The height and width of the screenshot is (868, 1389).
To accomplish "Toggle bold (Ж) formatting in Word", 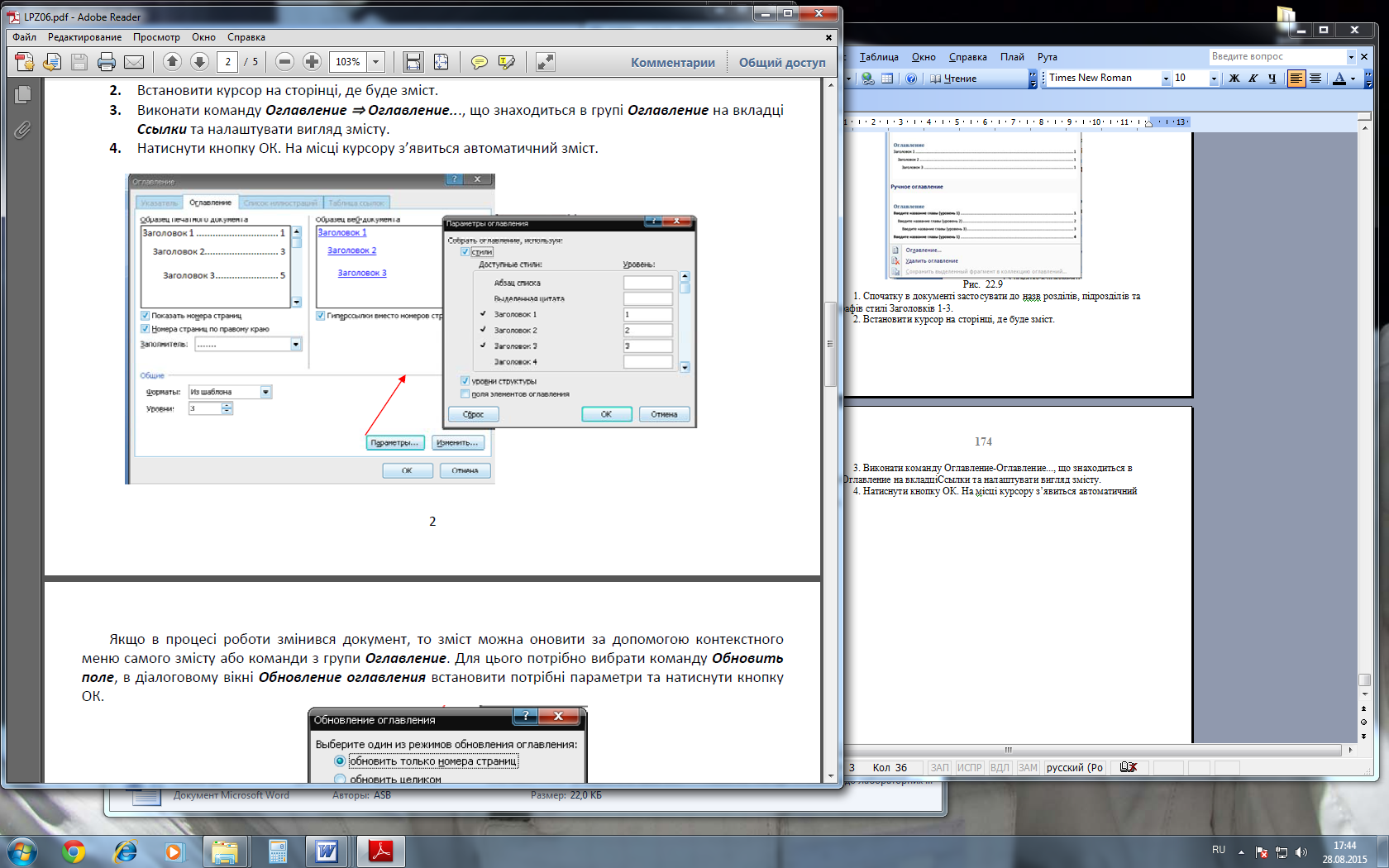I will click(x=1234, y=79).
